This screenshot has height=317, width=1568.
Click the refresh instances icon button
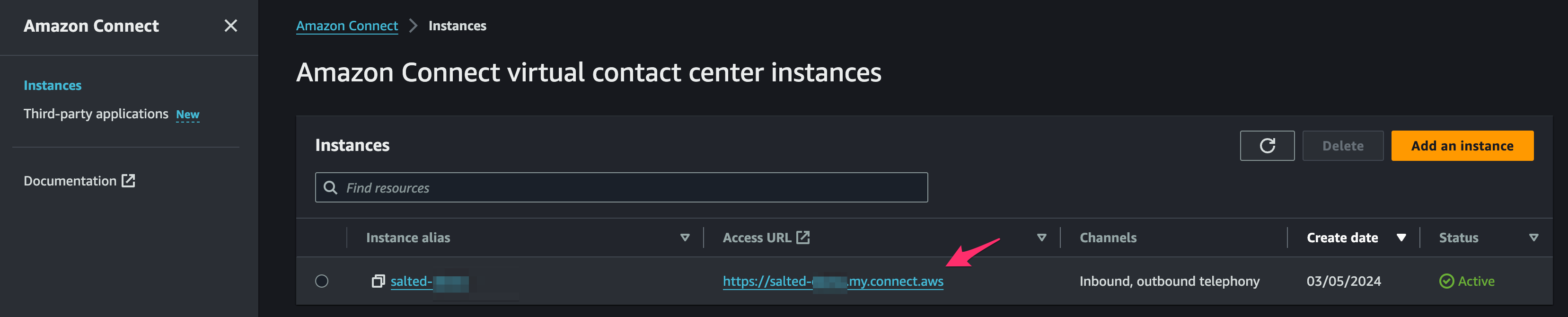click(x=1267, y=146)
